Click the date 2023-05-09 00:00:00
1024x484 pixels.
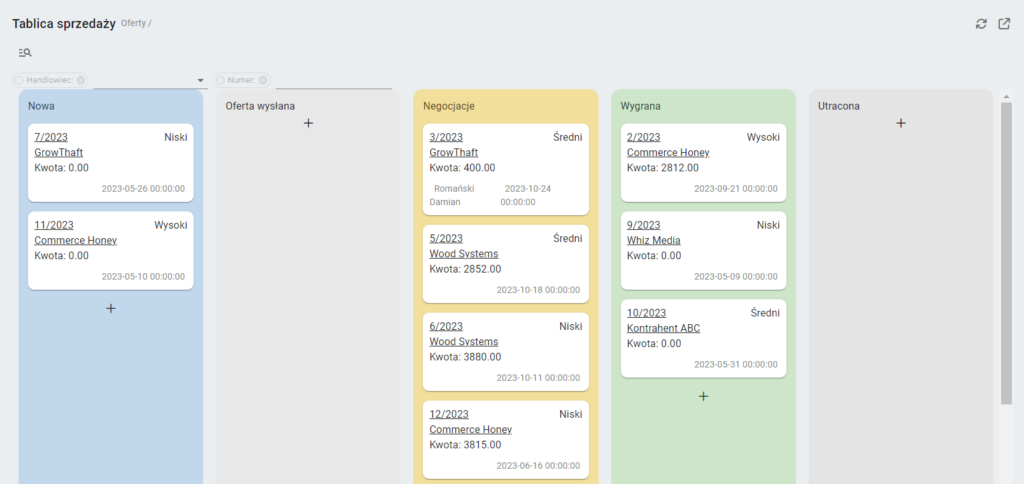[x=736, y=276]
